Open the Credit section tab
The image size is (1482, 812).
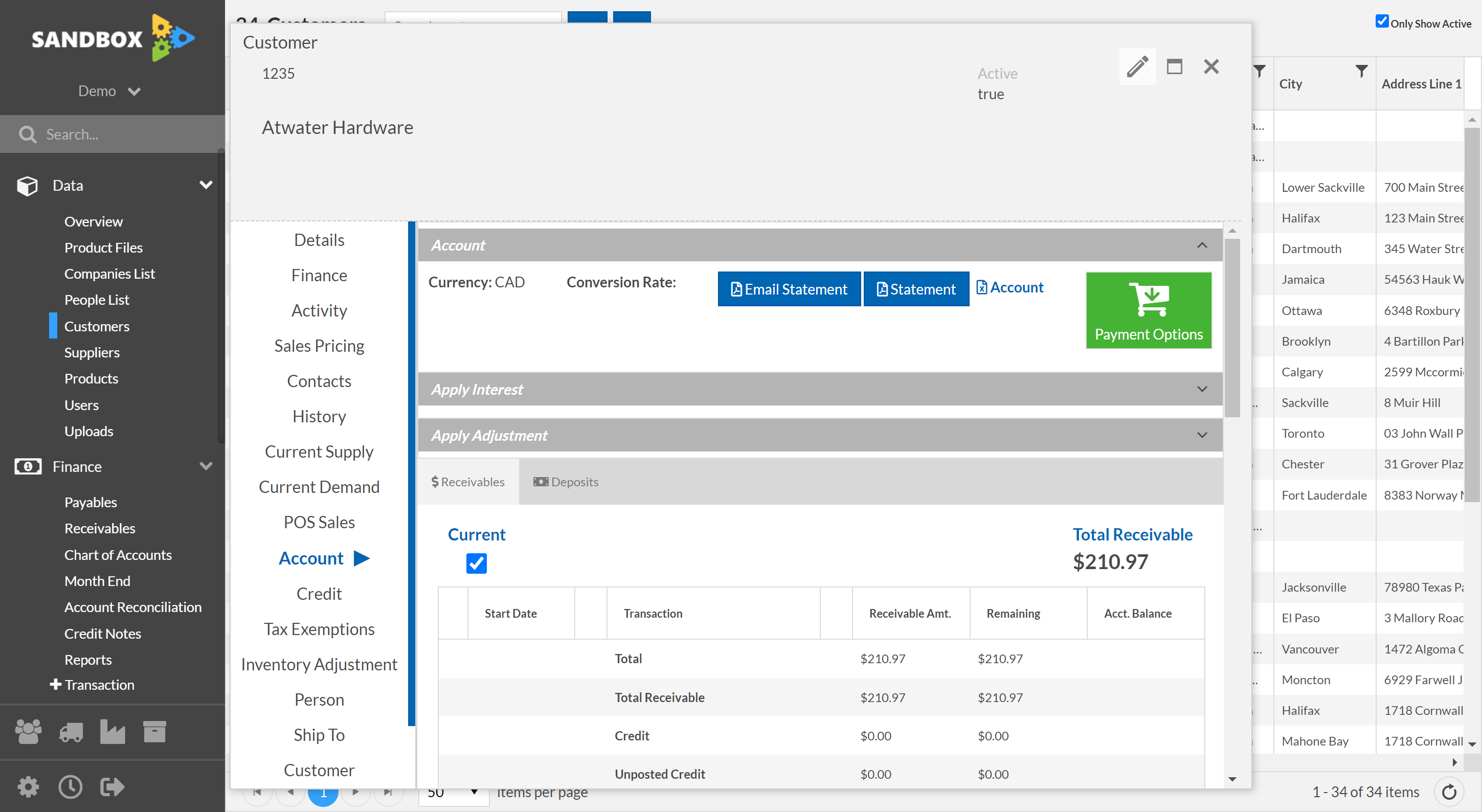coord(319,594)
